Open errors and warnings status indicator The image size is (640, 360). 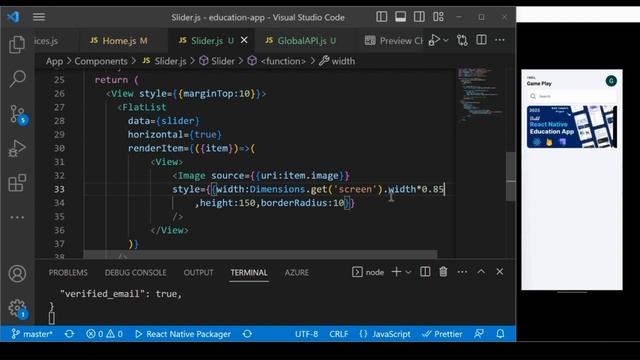click(x=104, y=334)
